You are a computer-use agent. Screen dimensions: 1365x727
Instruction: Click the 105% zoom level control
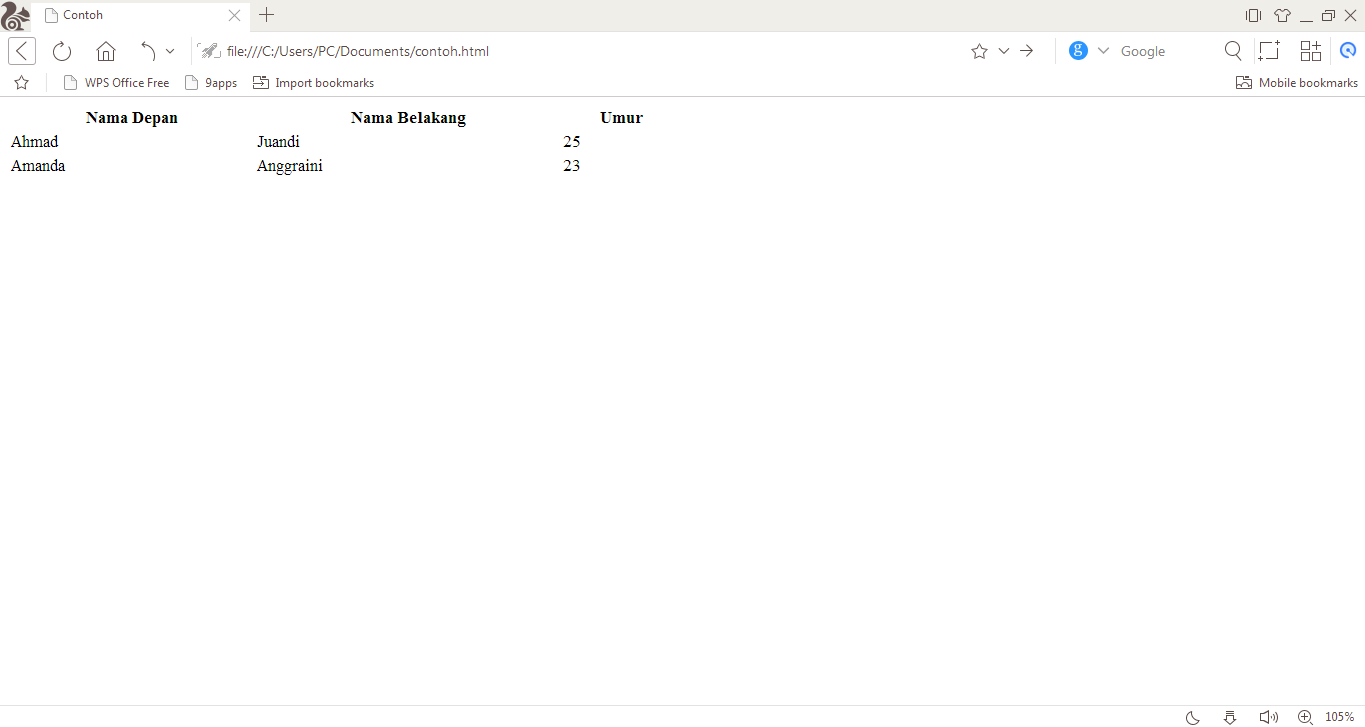click(x=1340, y=716)
